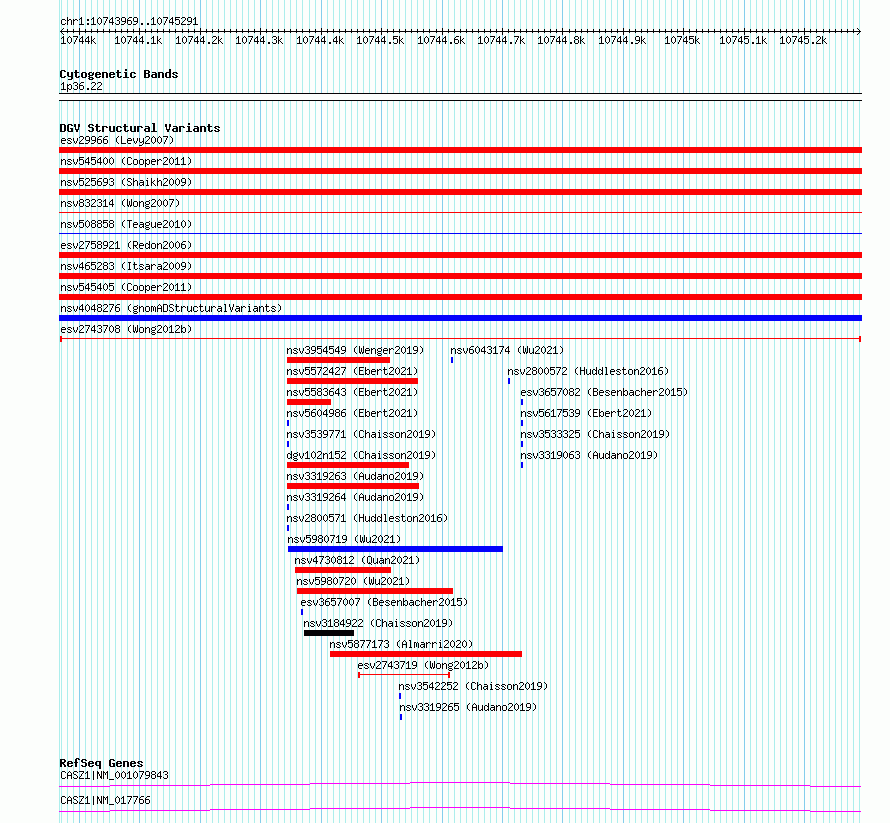Click the red bar under nsv5877173 (Almarri2020)

(426, 654)
